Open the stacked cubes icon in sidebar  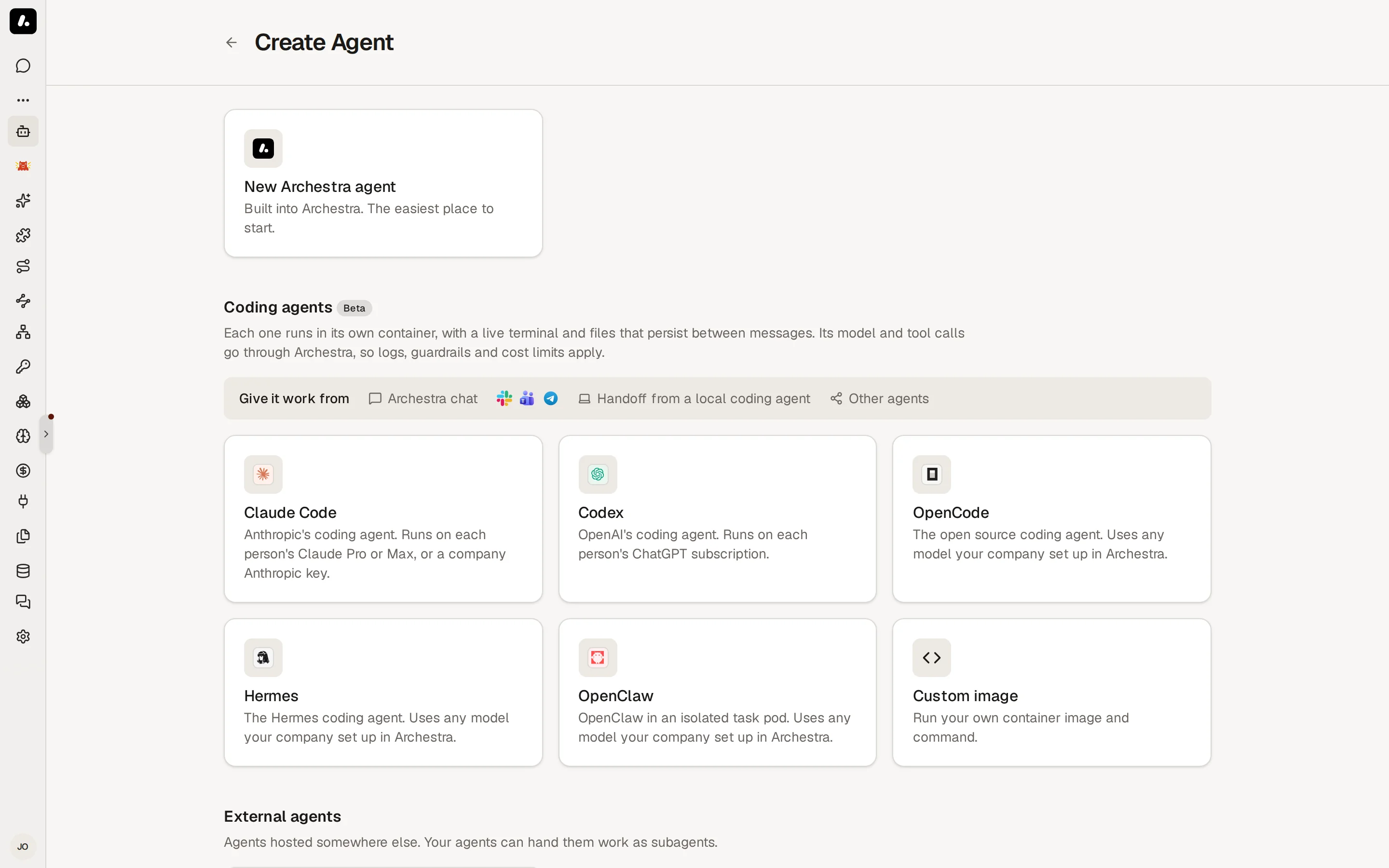[x=23, y=401]
